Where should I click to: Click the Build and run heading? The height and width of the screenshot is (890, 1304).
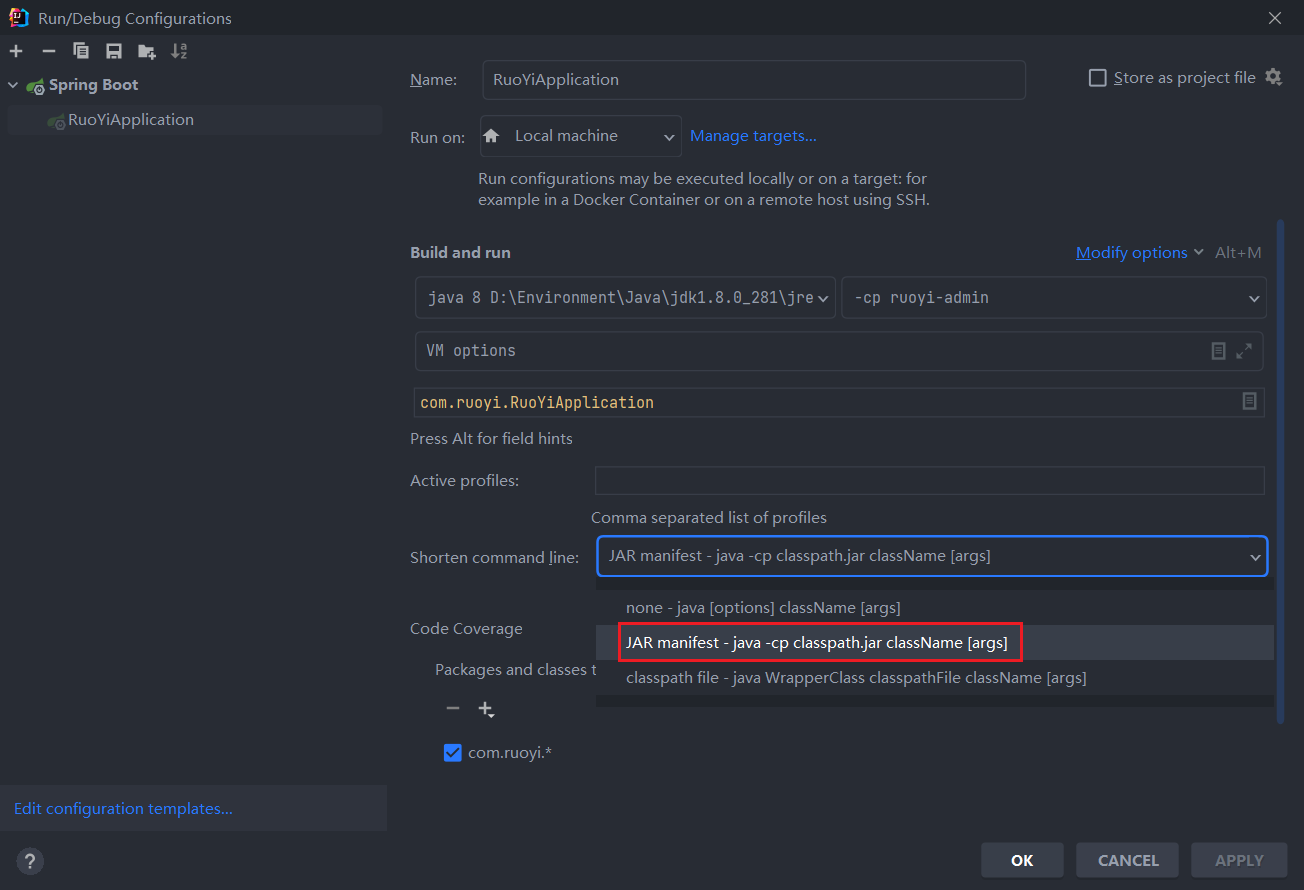[460, 253]
